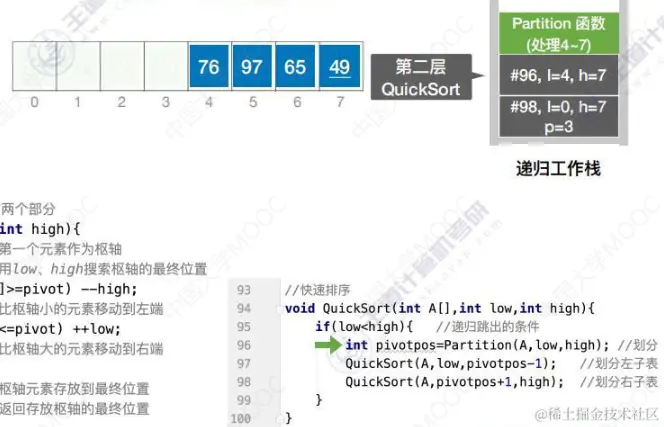Click comment 比枢轴大的元素移动到右端
Image resolution: width=664 pixels, height=427 pixels.
click(81, 349)
